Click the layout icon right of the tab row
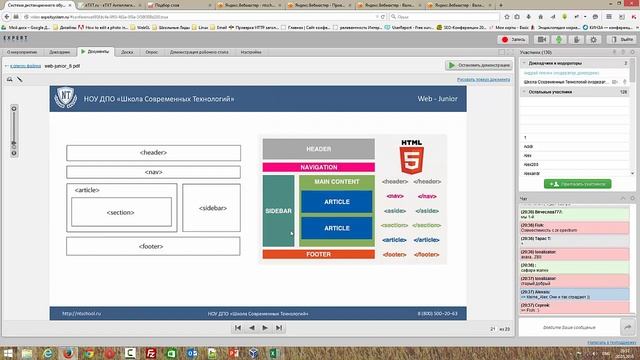 coord(502,52)
